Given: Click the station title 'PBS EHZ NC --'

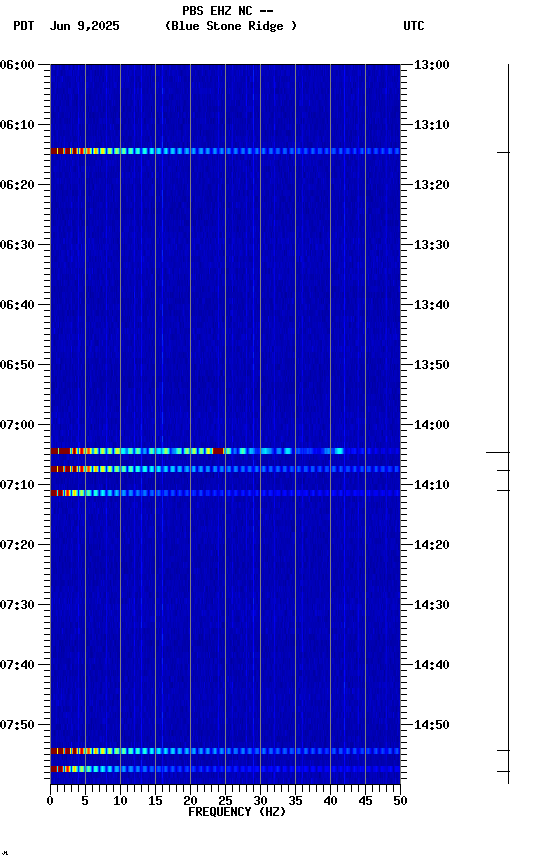Looking at the screenshot, I should click(228, 11).
